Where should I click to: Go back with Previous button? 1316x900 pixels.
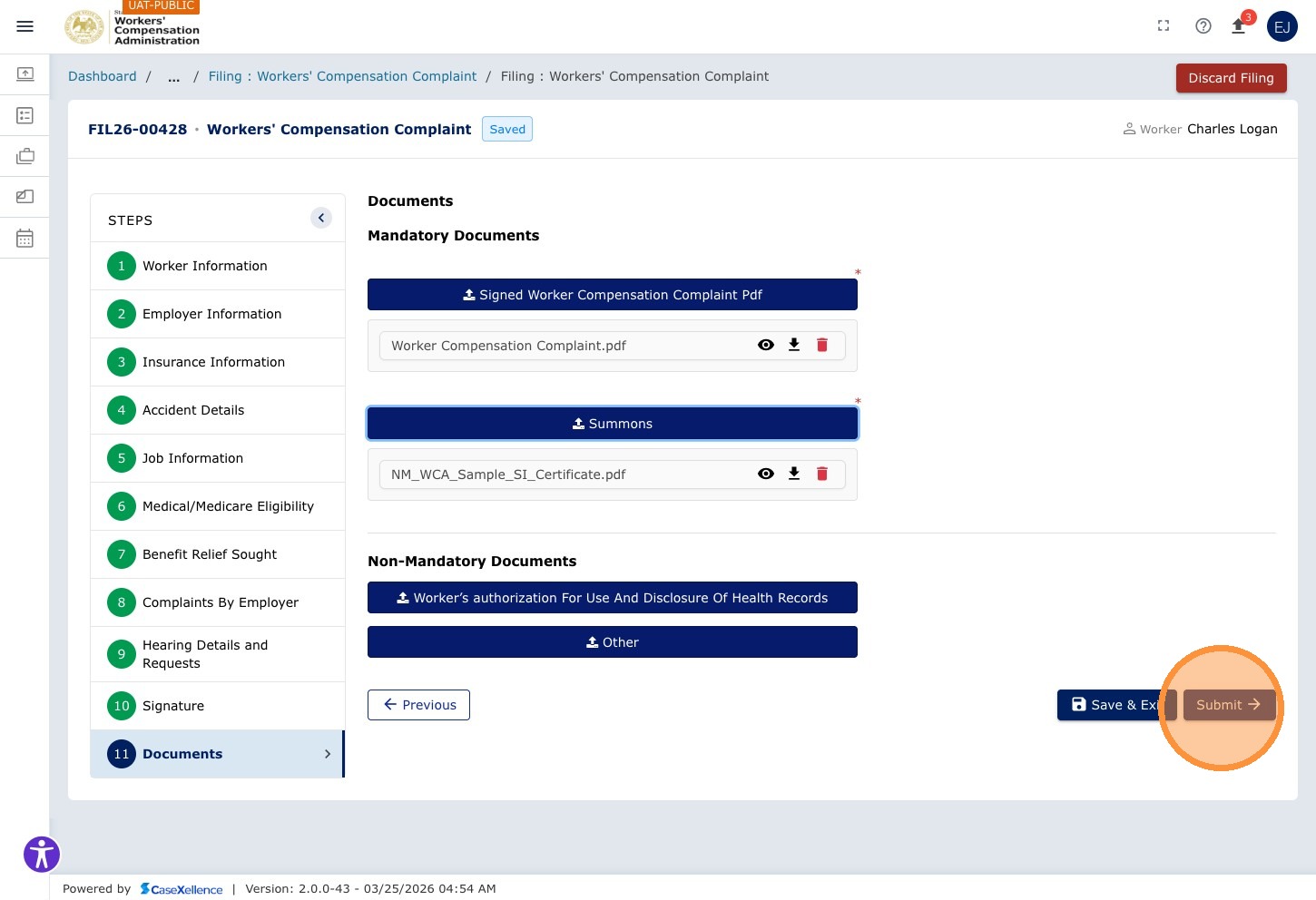click(x=418, y=705)
